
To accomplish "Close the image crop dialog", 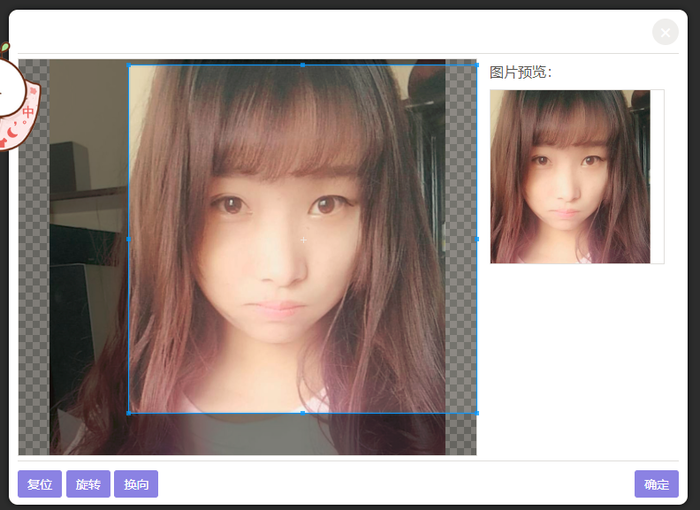I will point(665,32).
